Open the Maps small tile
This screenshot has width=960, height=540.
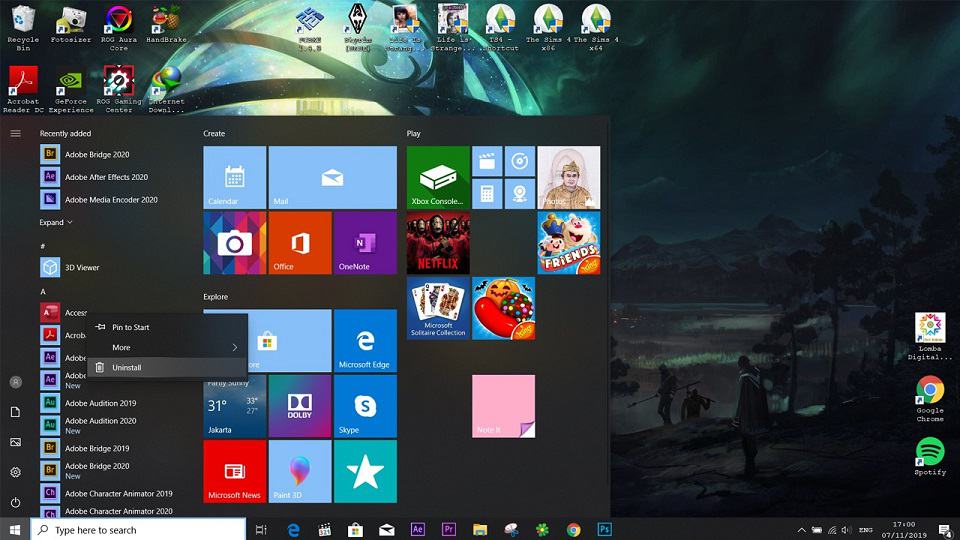[520, 194]
